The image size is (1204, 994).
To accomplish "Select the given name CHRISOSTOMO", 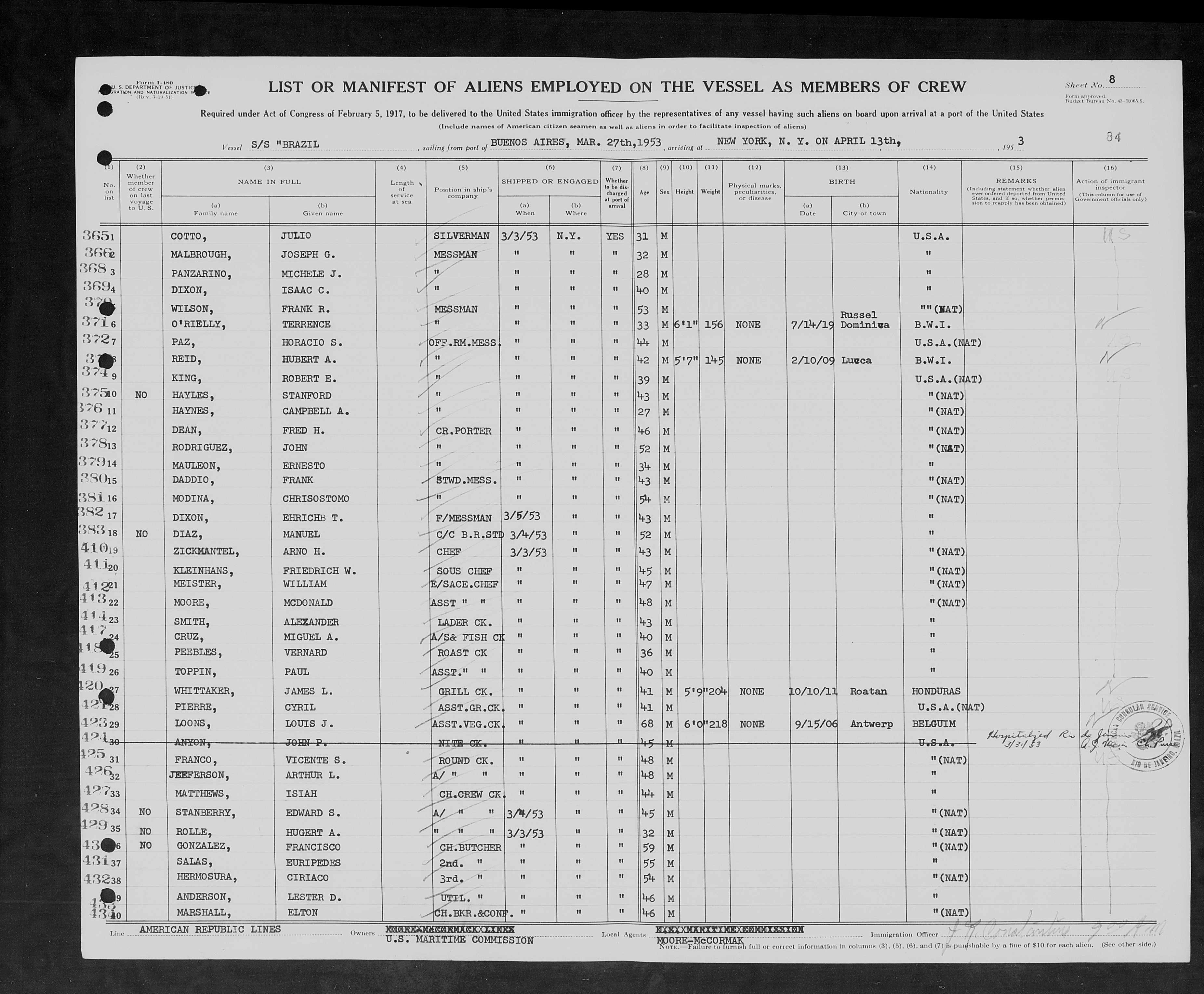I will (315, 499).
